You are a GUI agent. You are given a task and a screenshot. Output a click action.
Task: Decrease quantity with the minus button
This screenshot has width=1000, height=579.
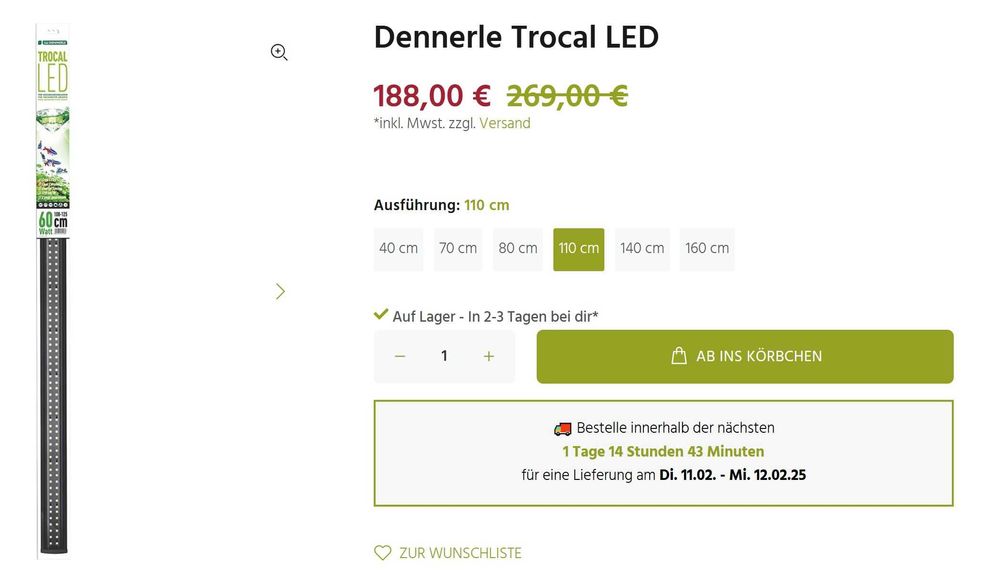[400, 356]
